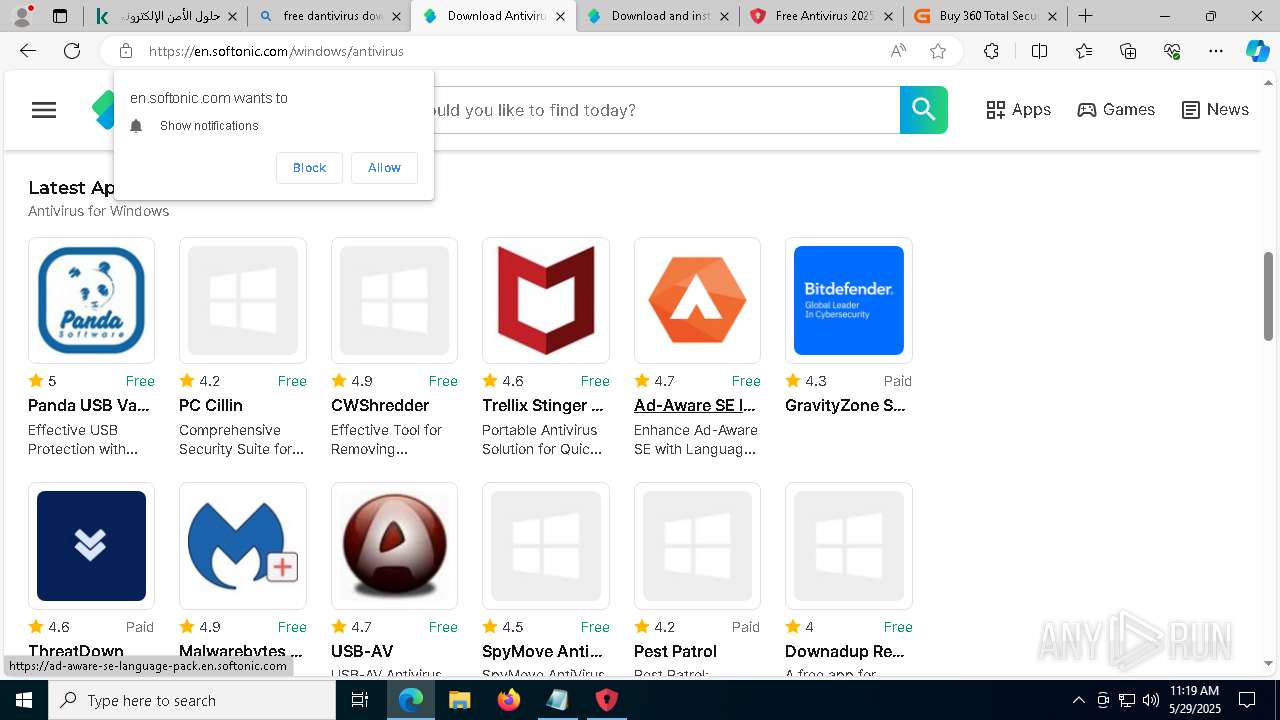Image resolution: width=1280 pixels, height=720 pixels.
Task: Open the Bitdefender GravityZone thumbnail
Action: 849,300
